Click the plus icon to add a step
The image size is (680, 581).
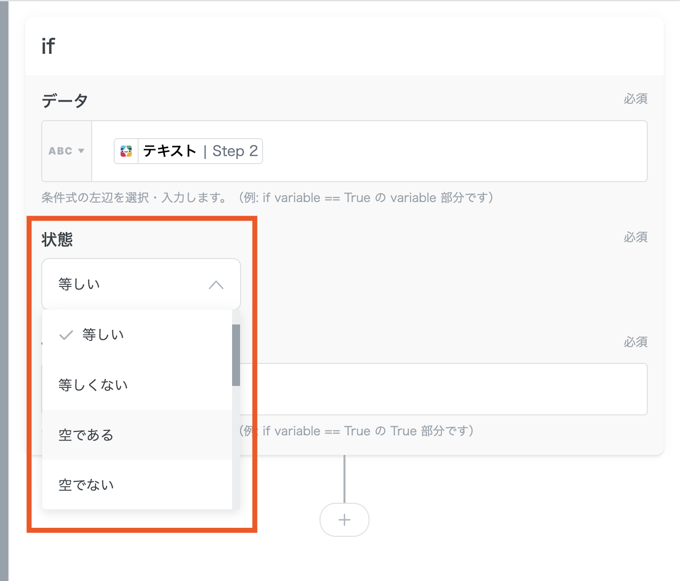click(344, 520)
